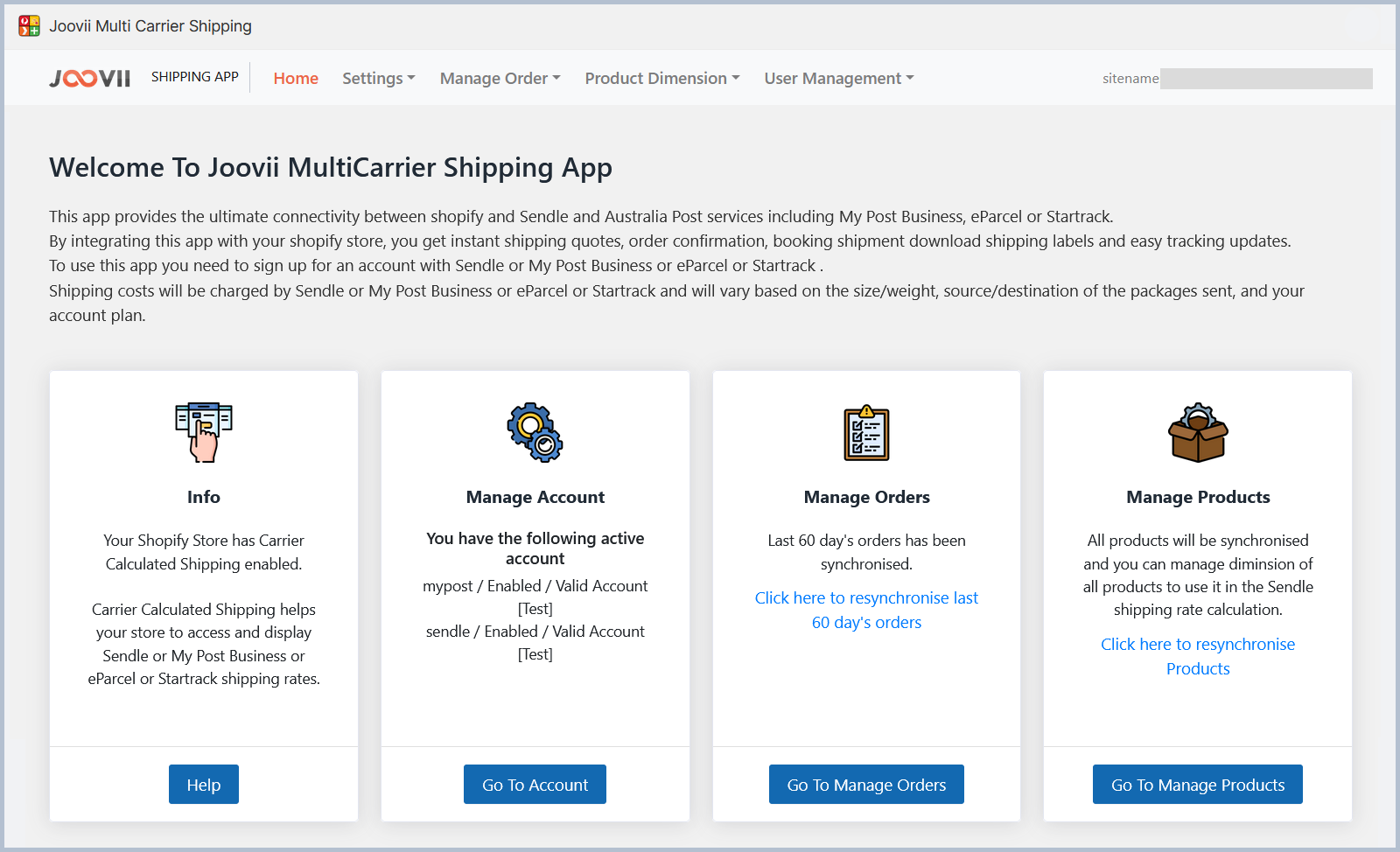Viewport: 1400px width, 852px height.
Task: Open the User Management dropdown menu
Action: [838, 79]
